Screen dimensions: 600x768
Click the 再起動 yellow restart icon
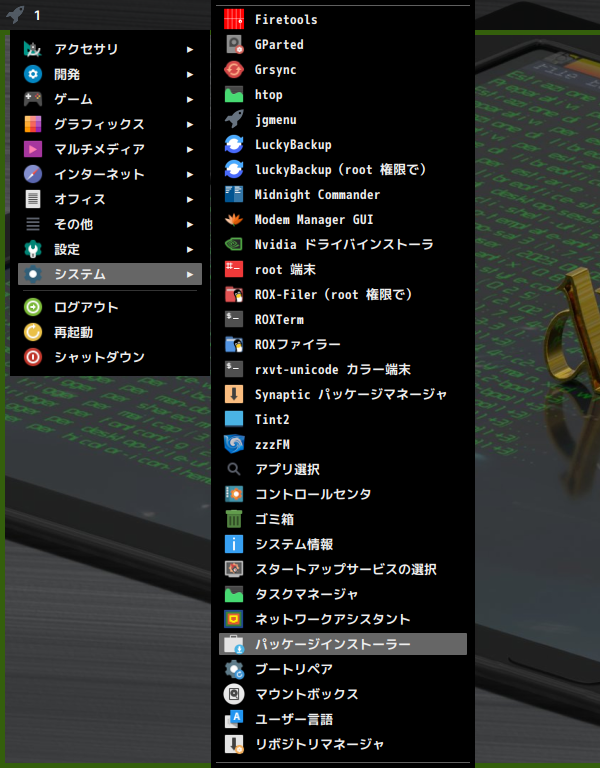coord(33,332)
